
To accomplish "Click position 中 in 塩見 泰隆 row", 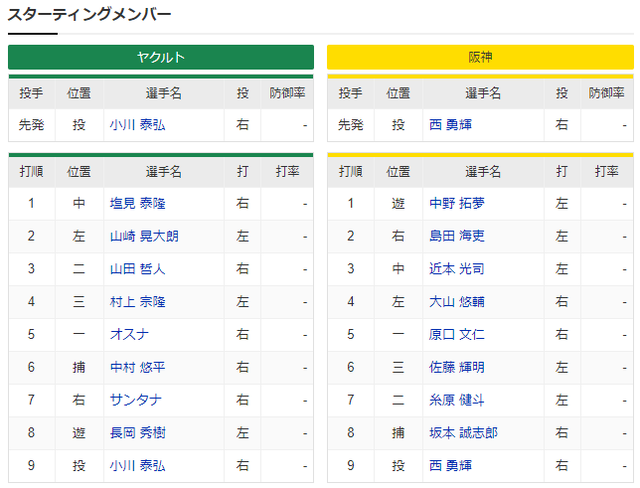I will pyautogui.click(x=79, y=203).
